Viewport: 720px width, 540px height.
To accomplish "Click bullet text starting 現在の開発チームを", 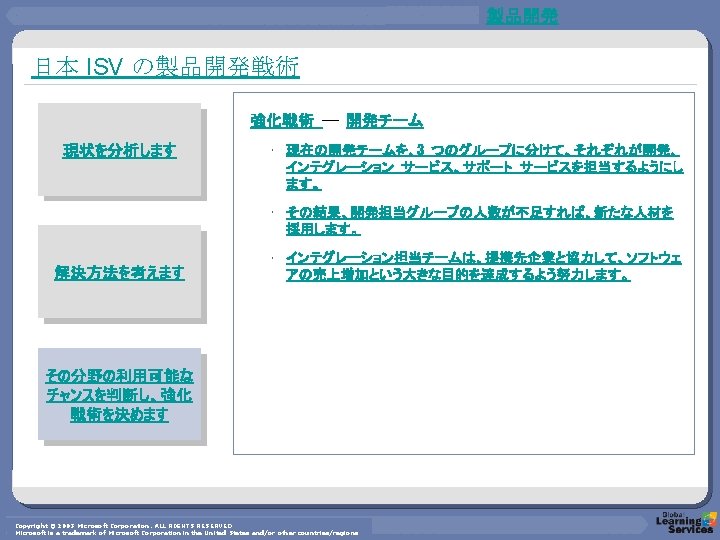I will (484, 167).
